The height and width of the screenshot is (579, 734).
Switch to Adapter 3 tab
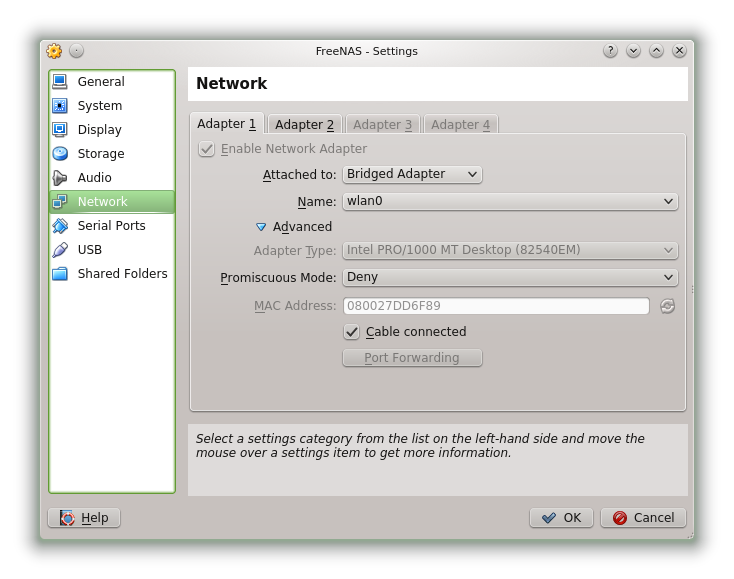click(382, 125)
